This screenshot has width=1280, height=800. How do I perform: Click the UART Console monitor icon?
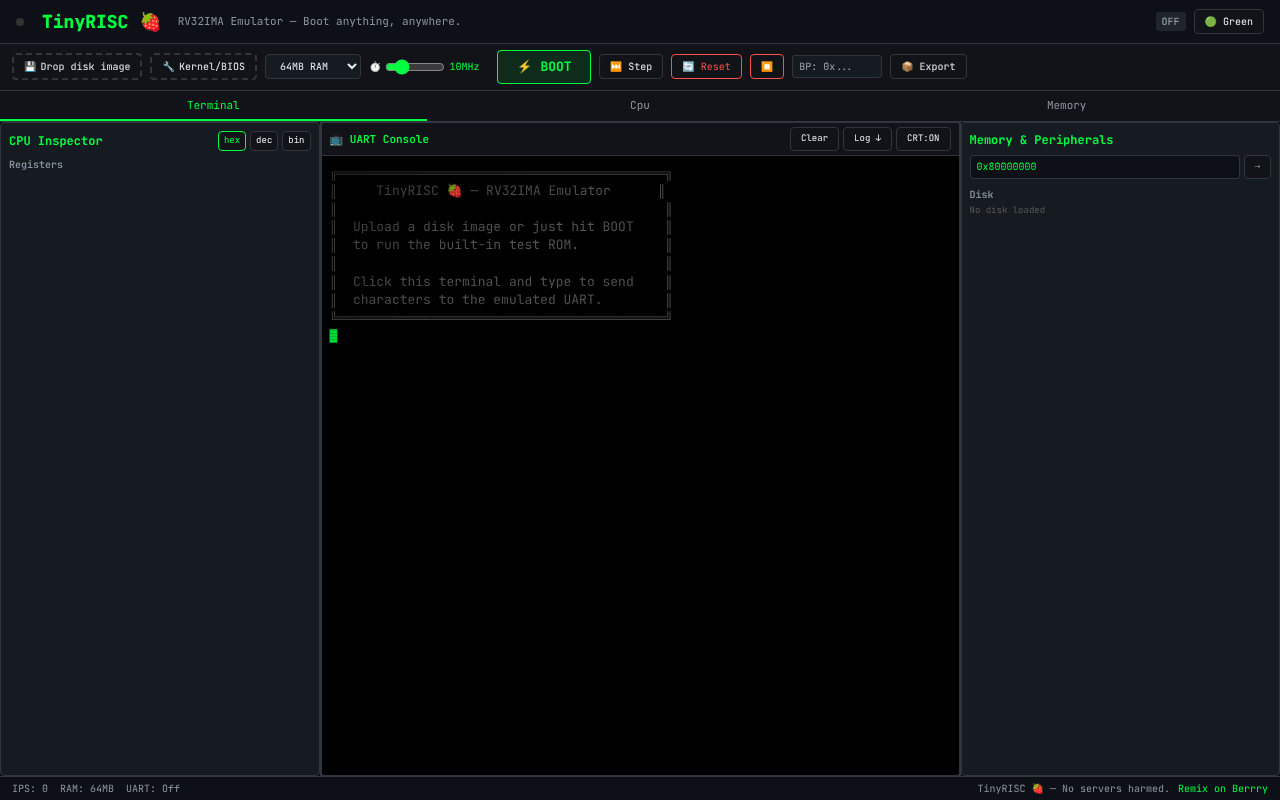click(336, 139)
